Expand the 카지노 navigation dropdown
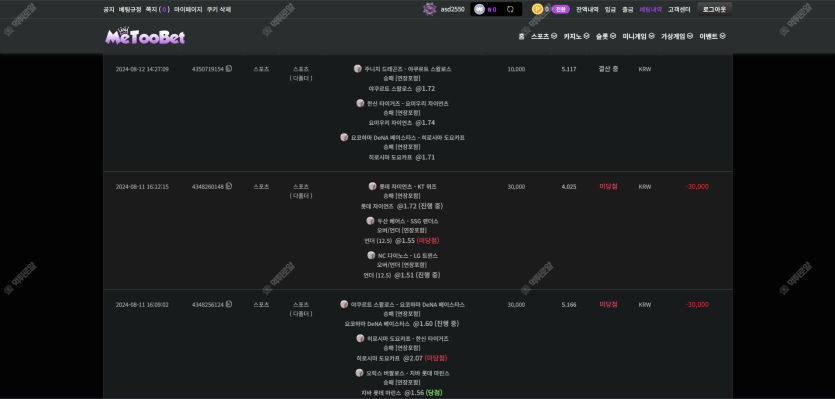This screenshot has width=835, height=399. click(576, 36)
